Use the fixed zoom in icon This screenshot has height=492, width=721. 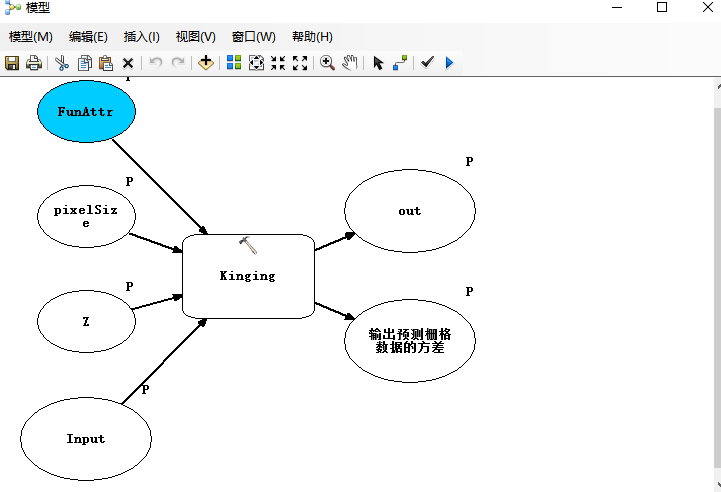(278, 63)
